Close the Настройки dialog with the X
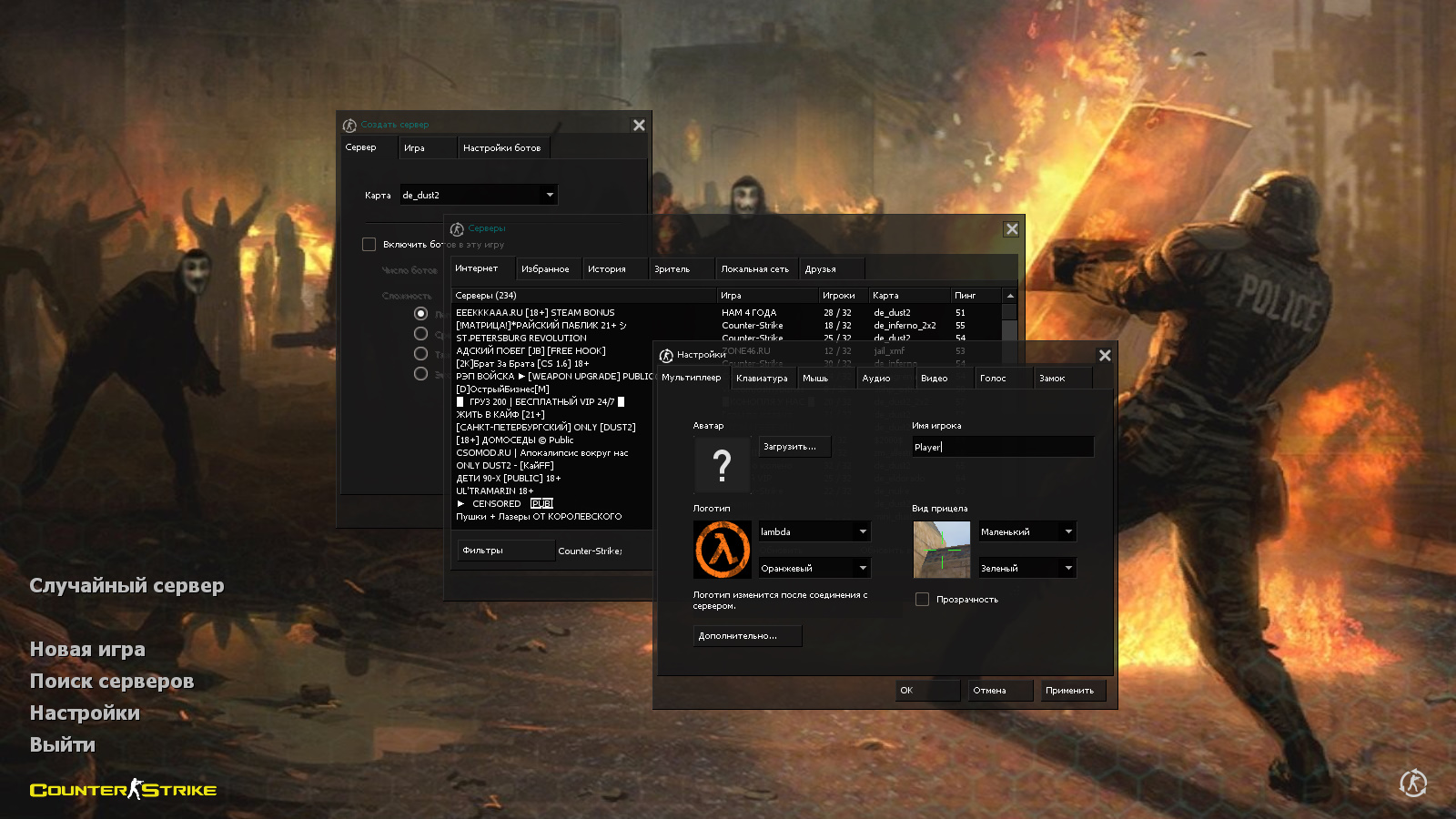This screenshot has height=819, width=1456. pyautogui.click(x=1105, y=356)
